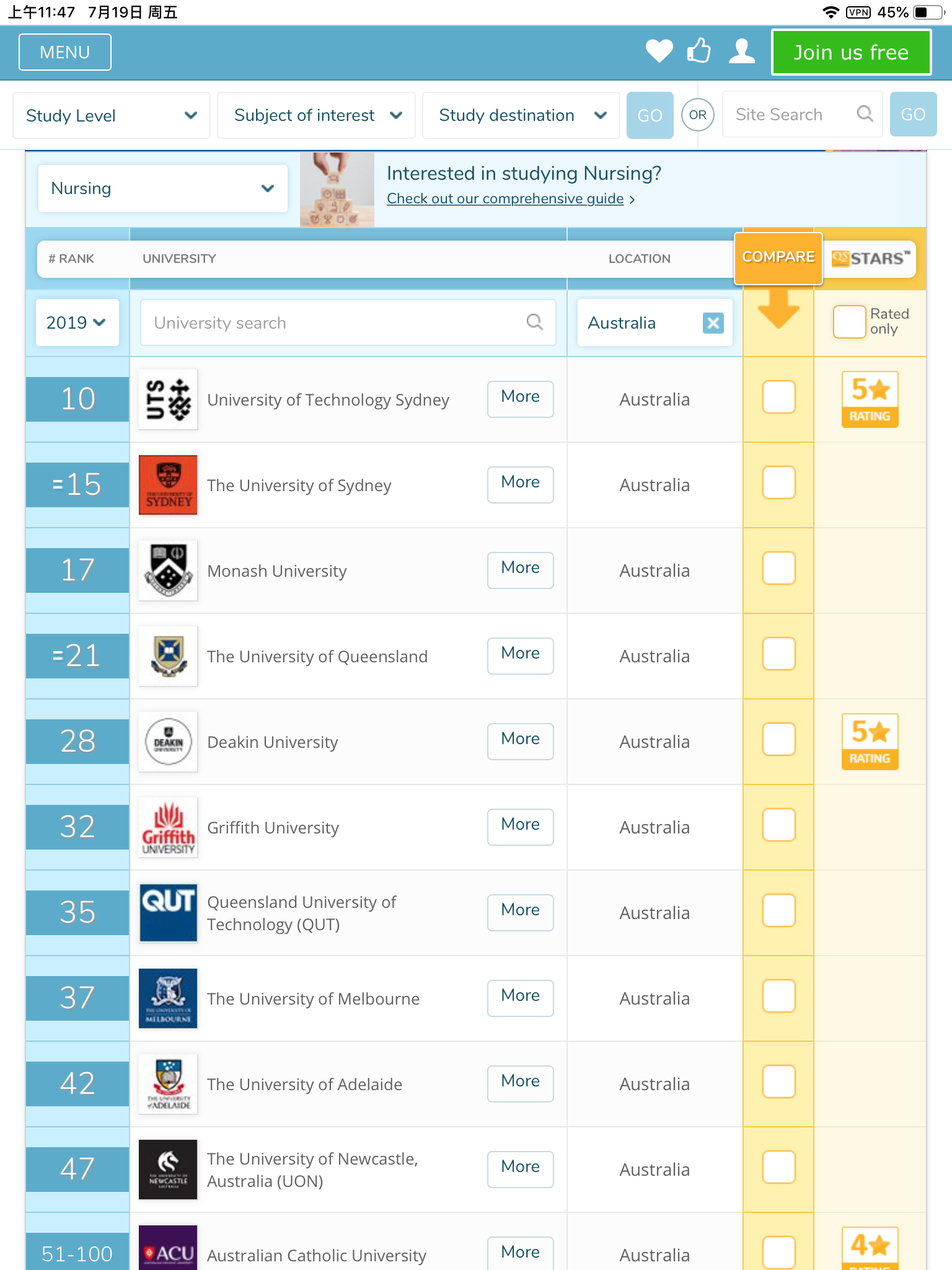Open the user profile icon
This screenshot has height=1270, width=952.
[x=741, y=51]
